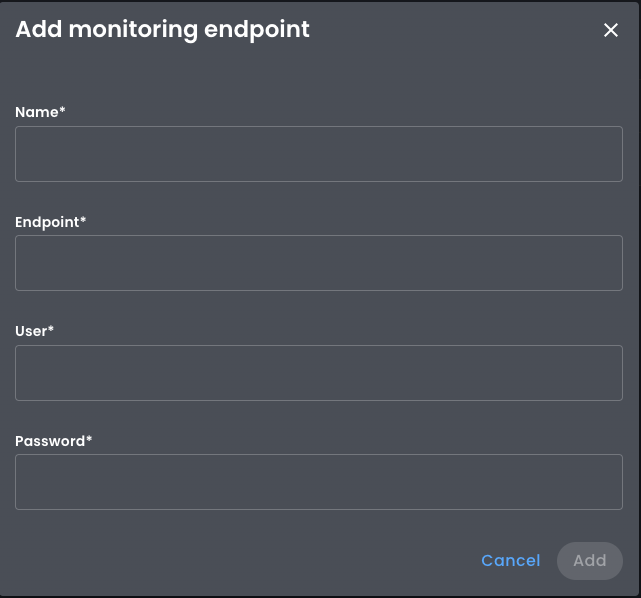
Task: Focus the box under the Password label
Action: tap(319, 482)
